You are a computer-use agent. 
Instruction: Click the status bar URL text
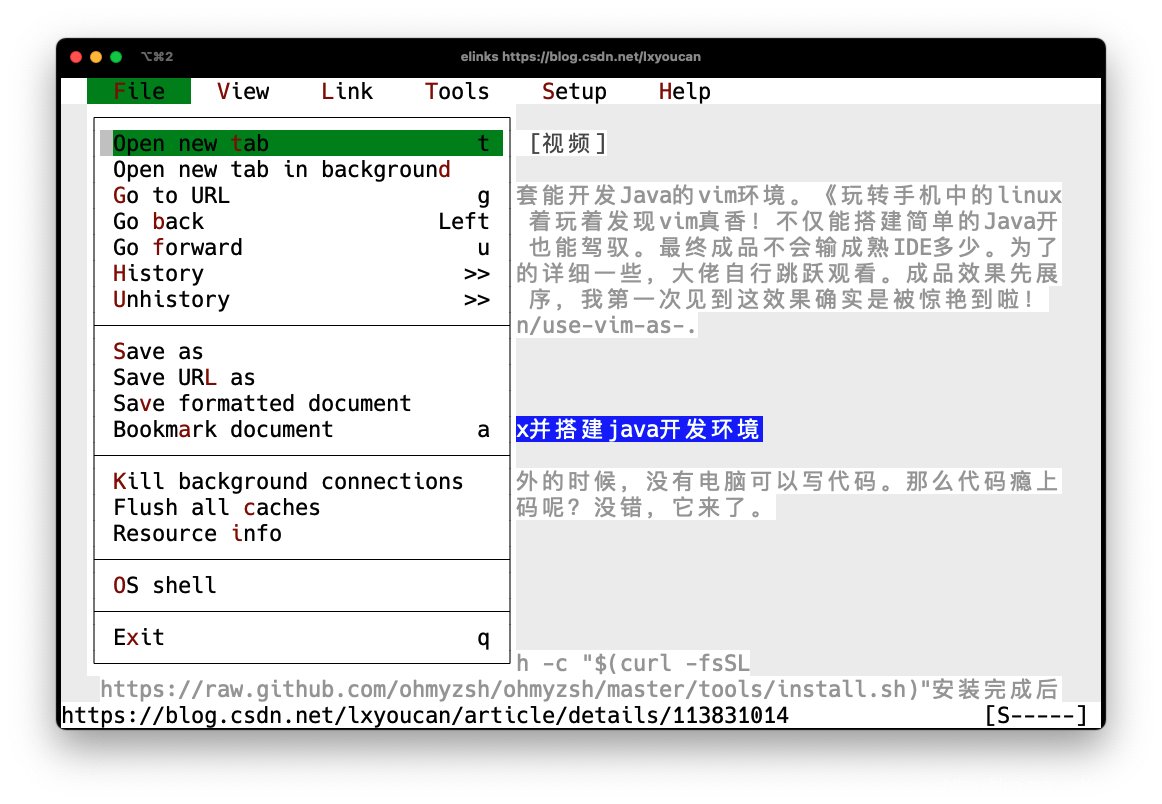click(425, 715)
